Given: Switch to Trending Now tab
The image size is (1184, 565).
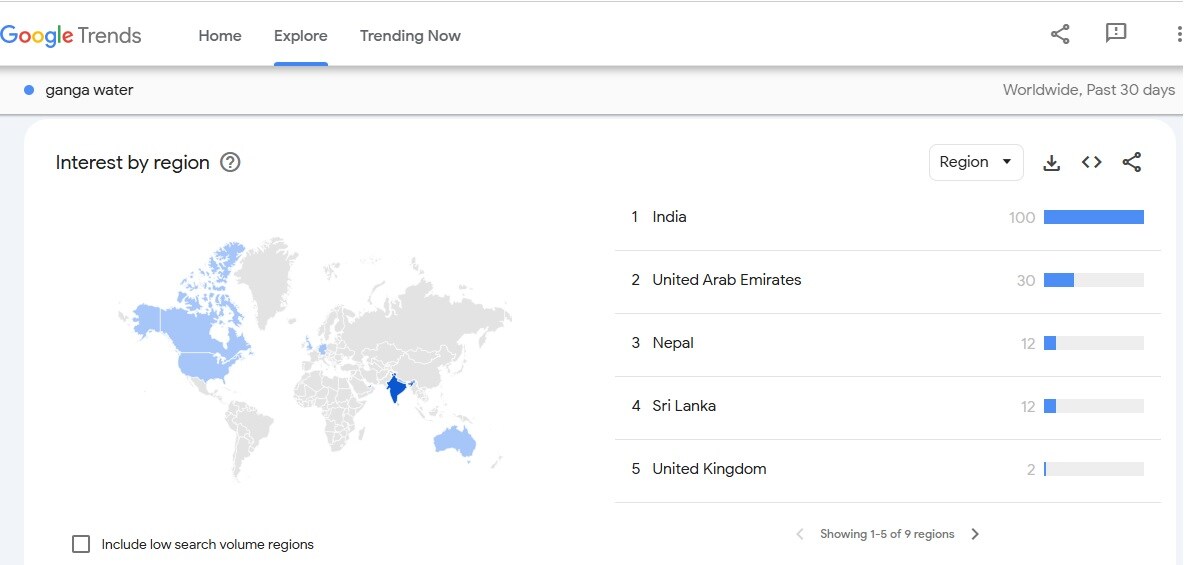Looking at the screenshot, I should [410, 36].
